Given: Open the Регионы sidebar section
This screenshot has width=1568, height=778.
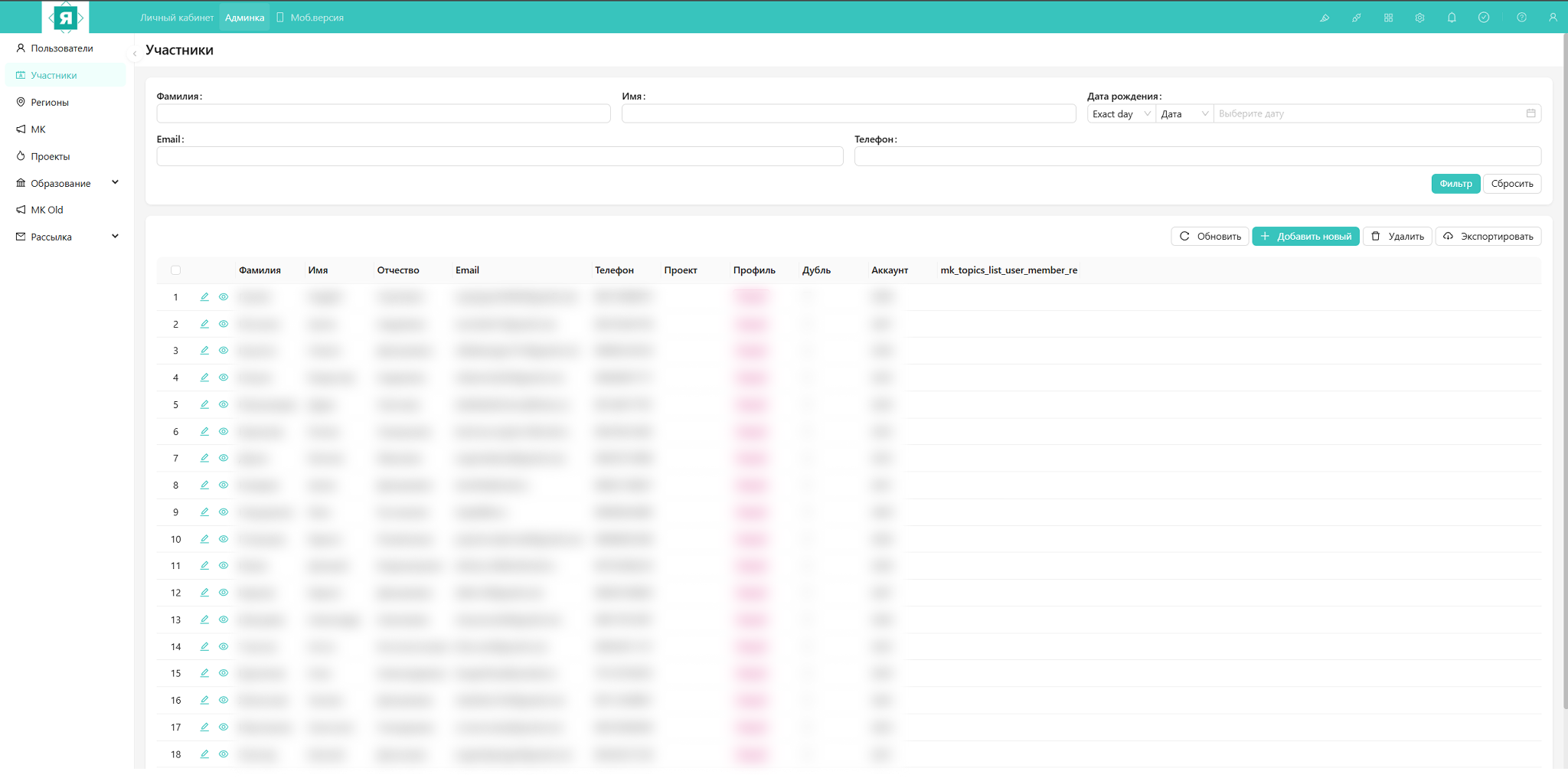Looking at the screenshot, I should pyautogui.click(x=51, y=102).
